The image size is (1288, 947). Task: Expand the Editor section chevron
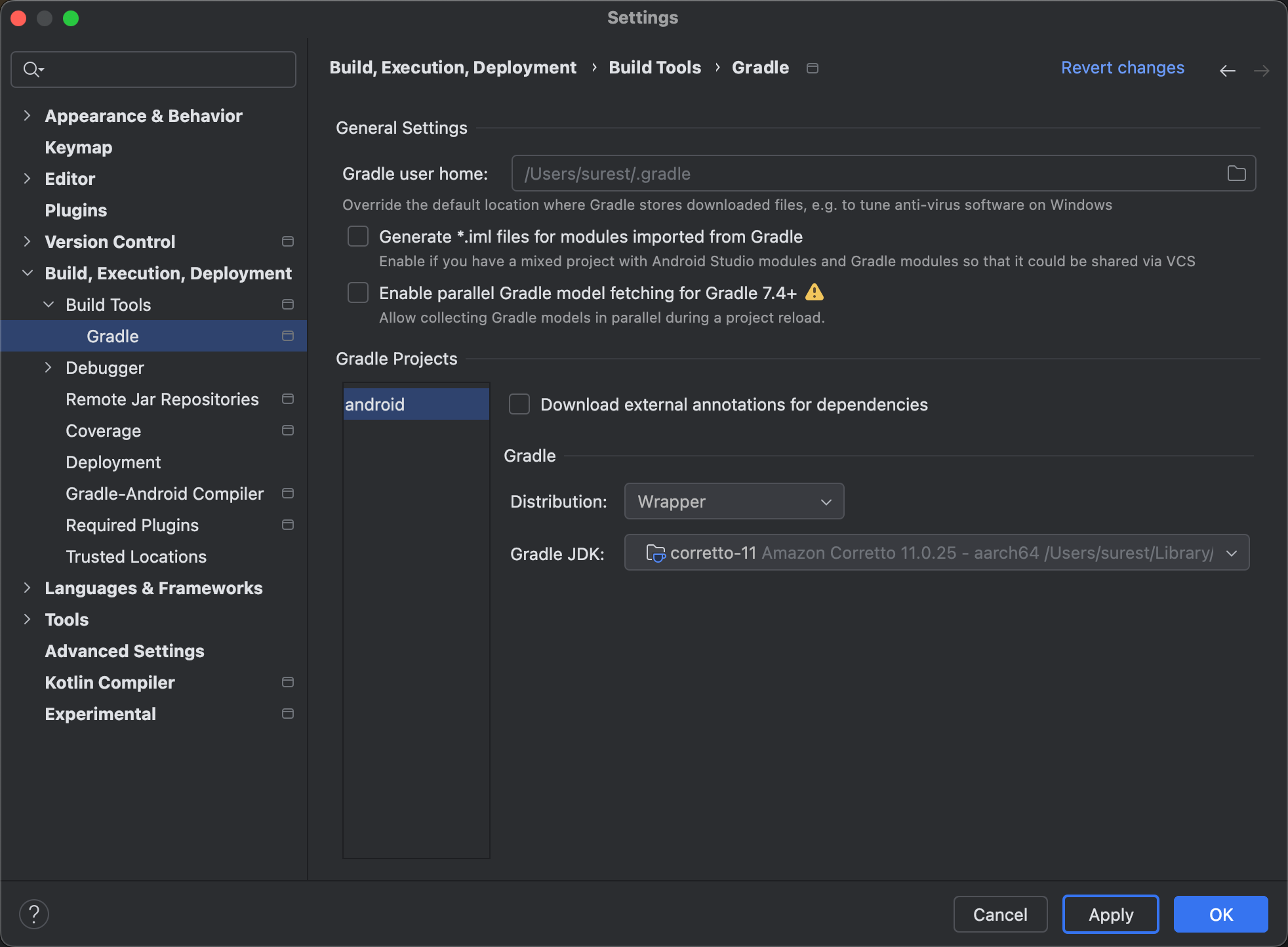[x=27, y=178]
